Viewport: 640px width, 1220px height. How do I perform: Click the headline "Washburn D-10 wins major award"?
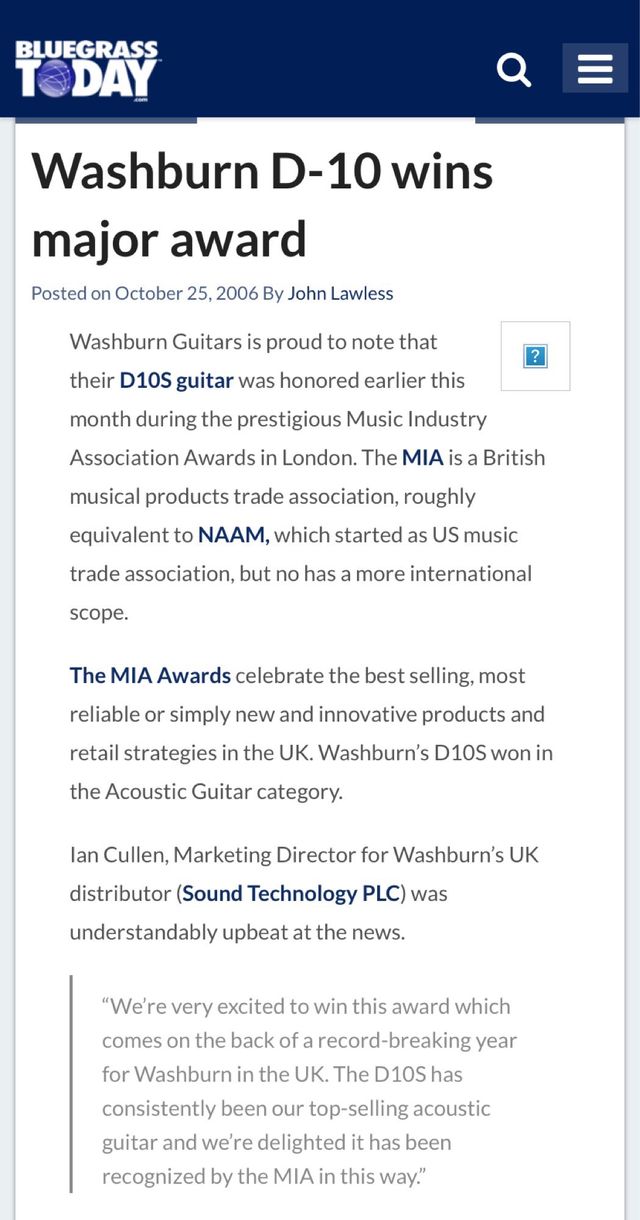pos(262,205)
